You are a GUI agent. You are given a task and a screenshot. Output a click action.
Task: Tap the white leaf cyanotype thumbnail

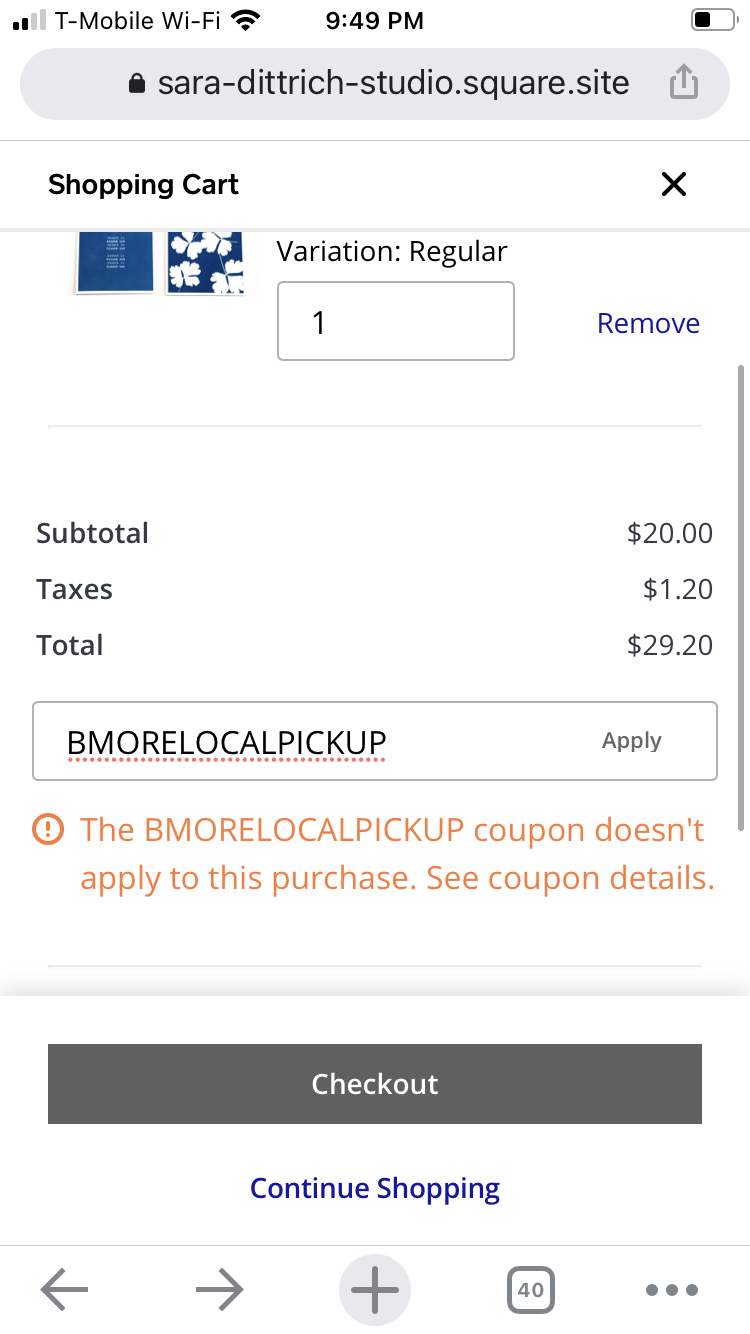click(205, 263)
